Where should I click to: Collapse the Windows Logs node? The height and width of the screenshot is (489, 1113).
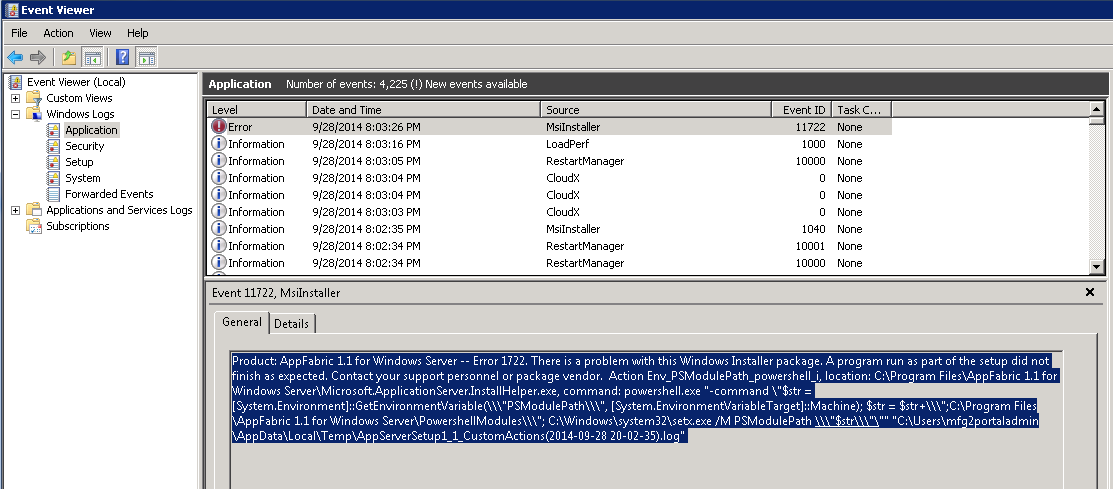pyautogui.click(x=16, y=114)
